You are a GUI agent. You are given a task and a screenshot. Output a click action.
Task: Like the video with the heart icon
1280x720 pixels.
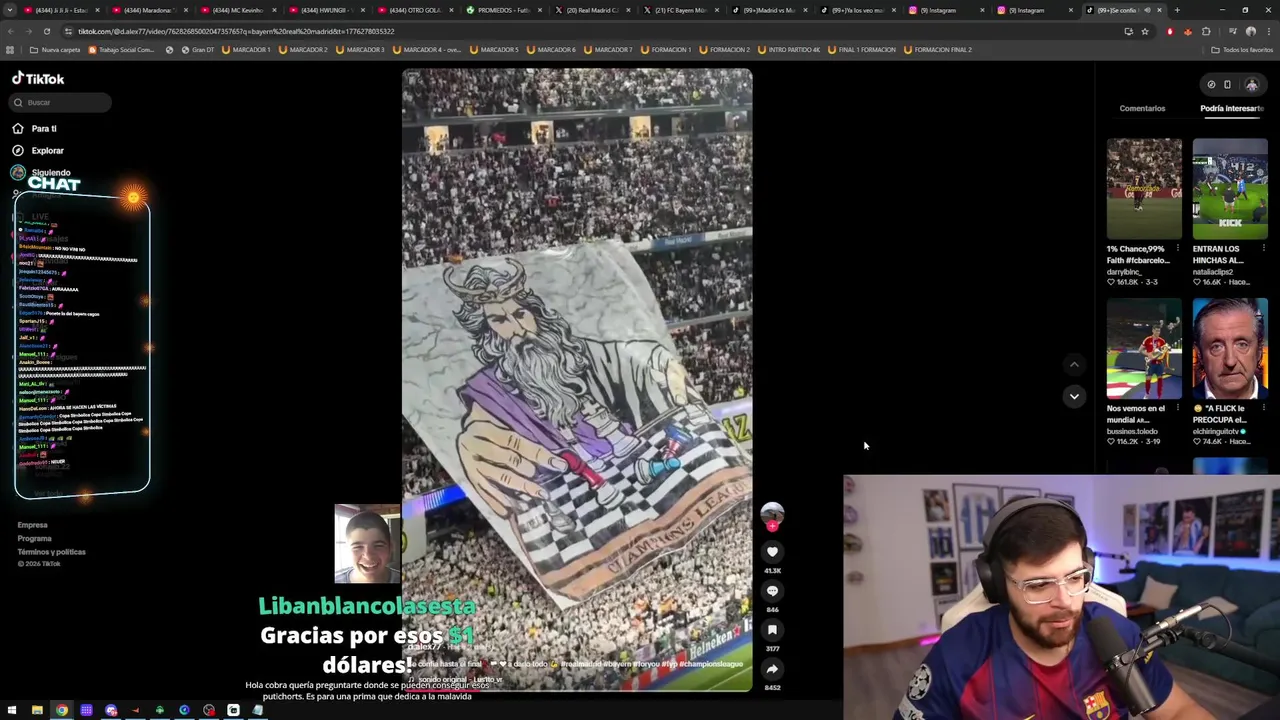click(772, 551)
